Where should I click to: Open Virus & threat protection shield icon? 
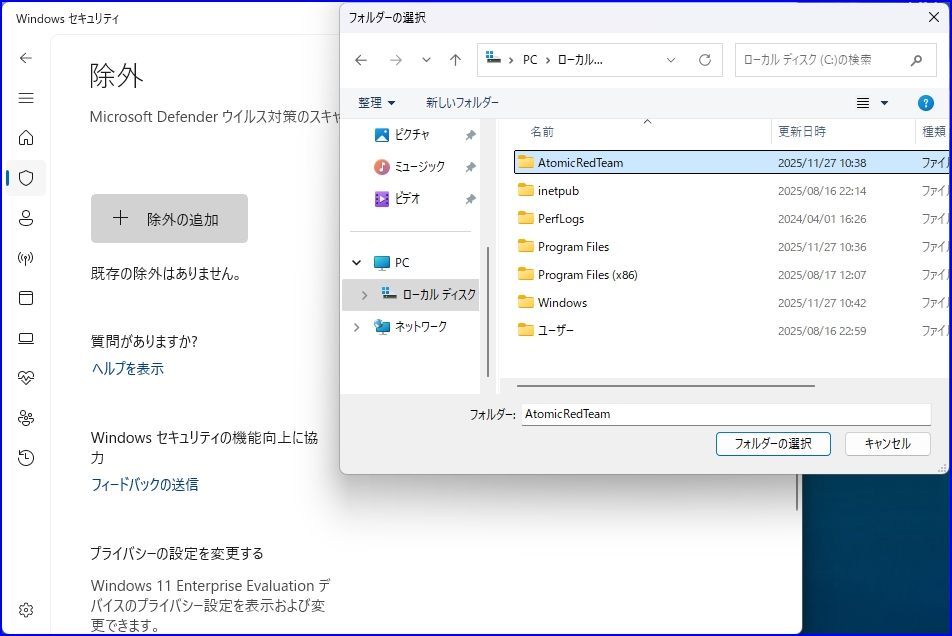click(26, 178)
